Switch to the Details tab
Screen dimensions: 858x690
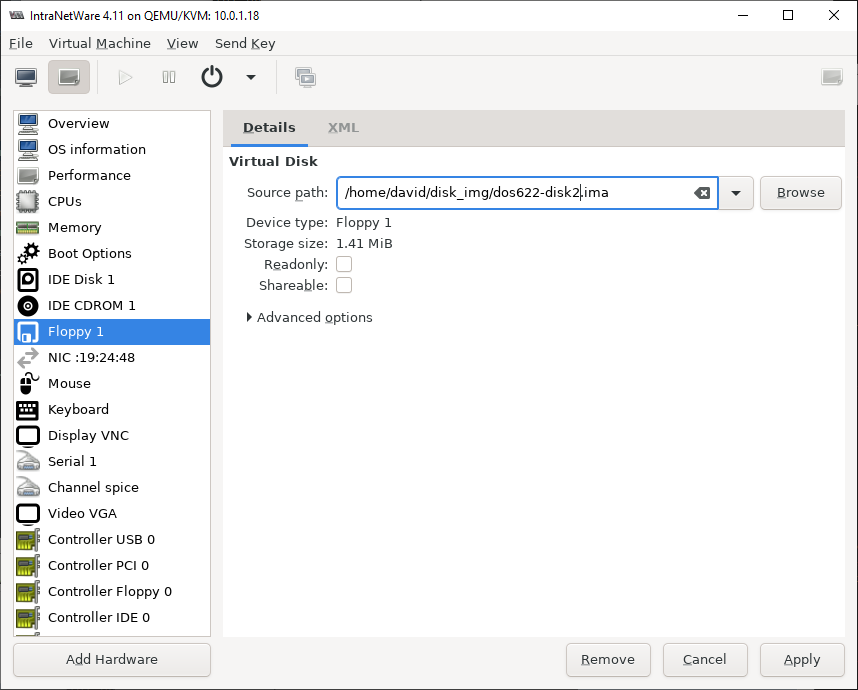(269, 127)
